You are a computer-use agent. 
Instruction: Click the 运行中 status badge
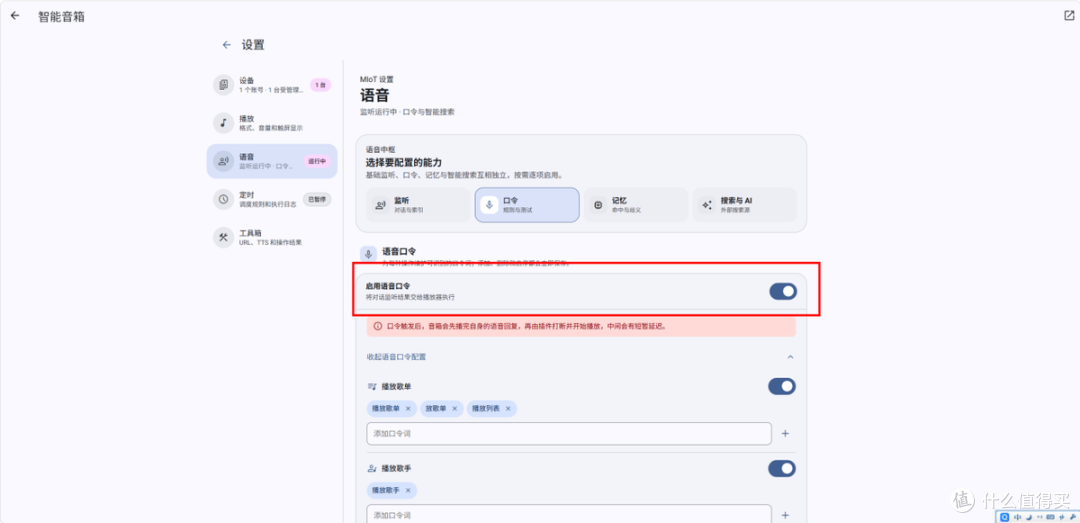(x=318, y=161)
